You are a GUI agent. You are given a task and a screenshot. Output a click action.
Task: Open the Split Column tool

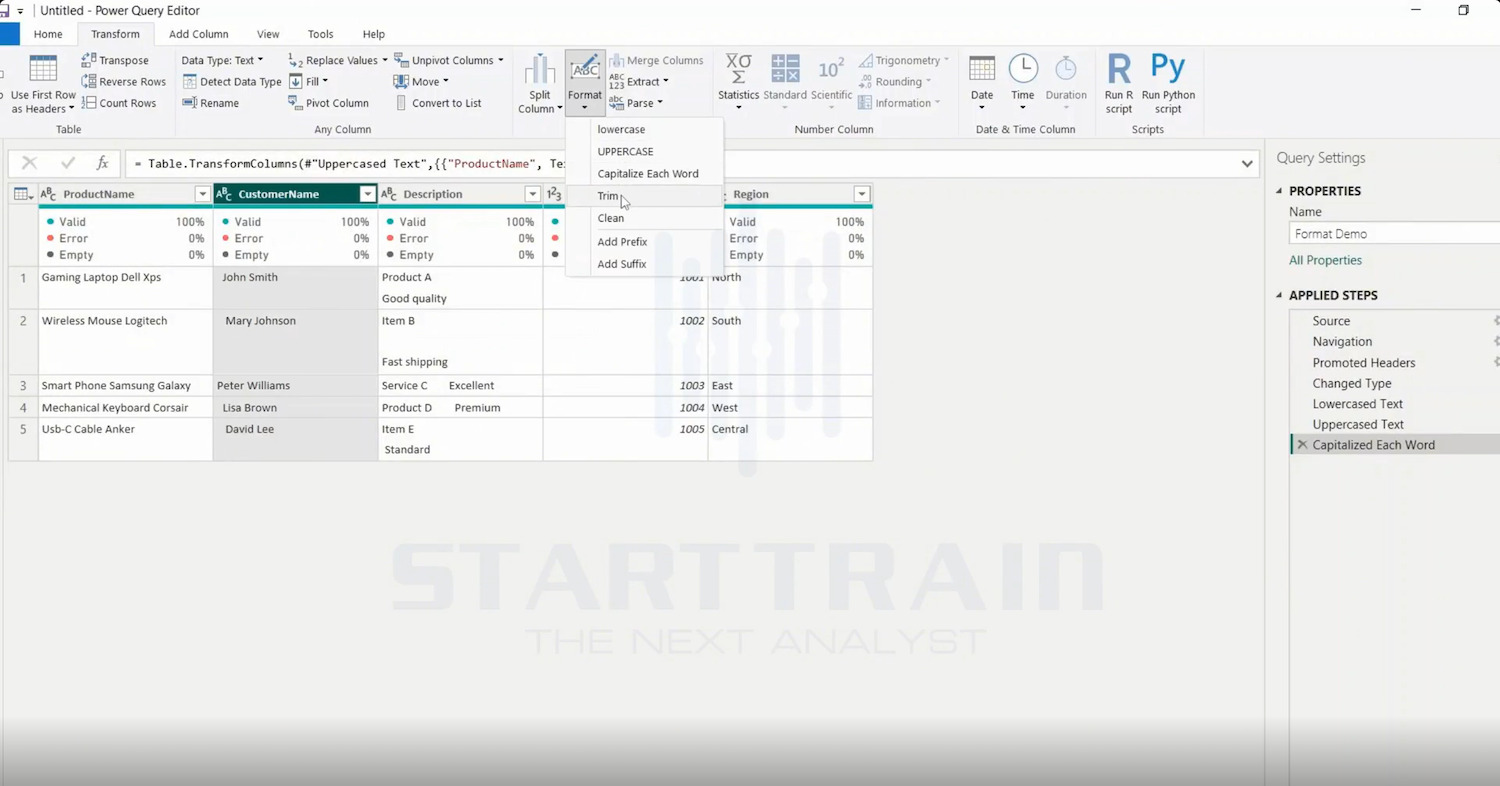540,84
